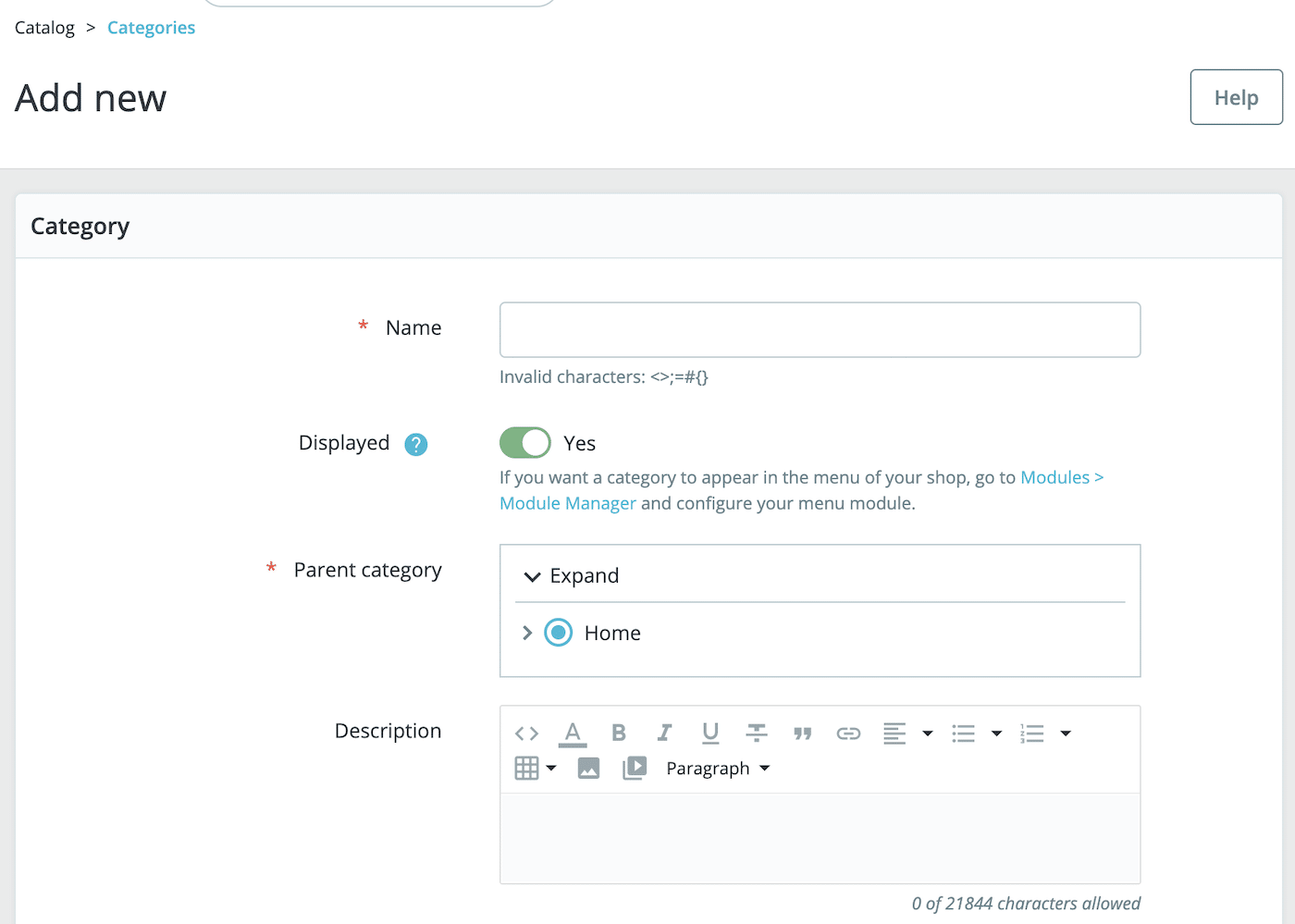Focus the category Name input field
1295x924 pixels.
pos(820,329)
